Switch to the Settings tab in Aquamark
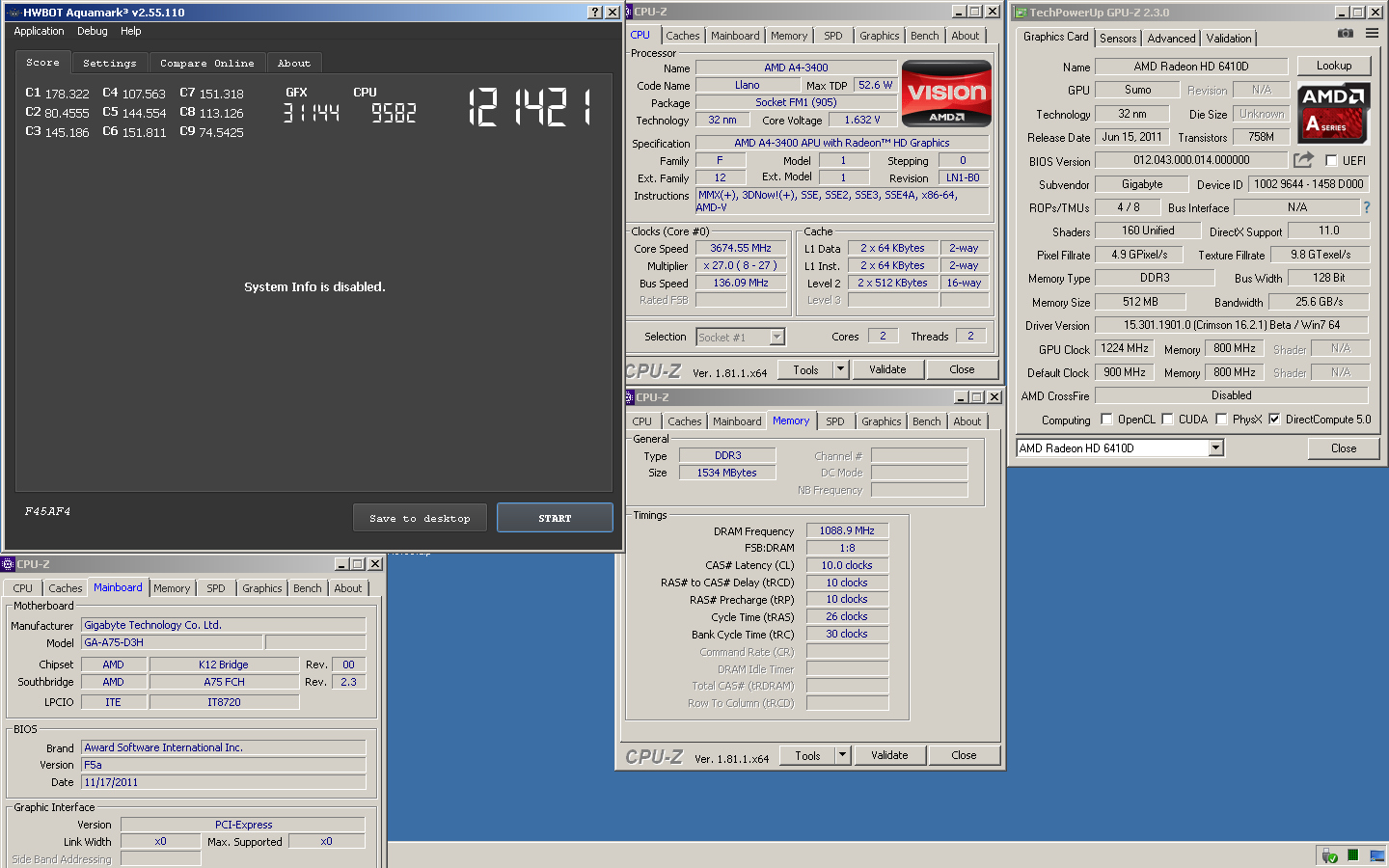 point(110,64)
